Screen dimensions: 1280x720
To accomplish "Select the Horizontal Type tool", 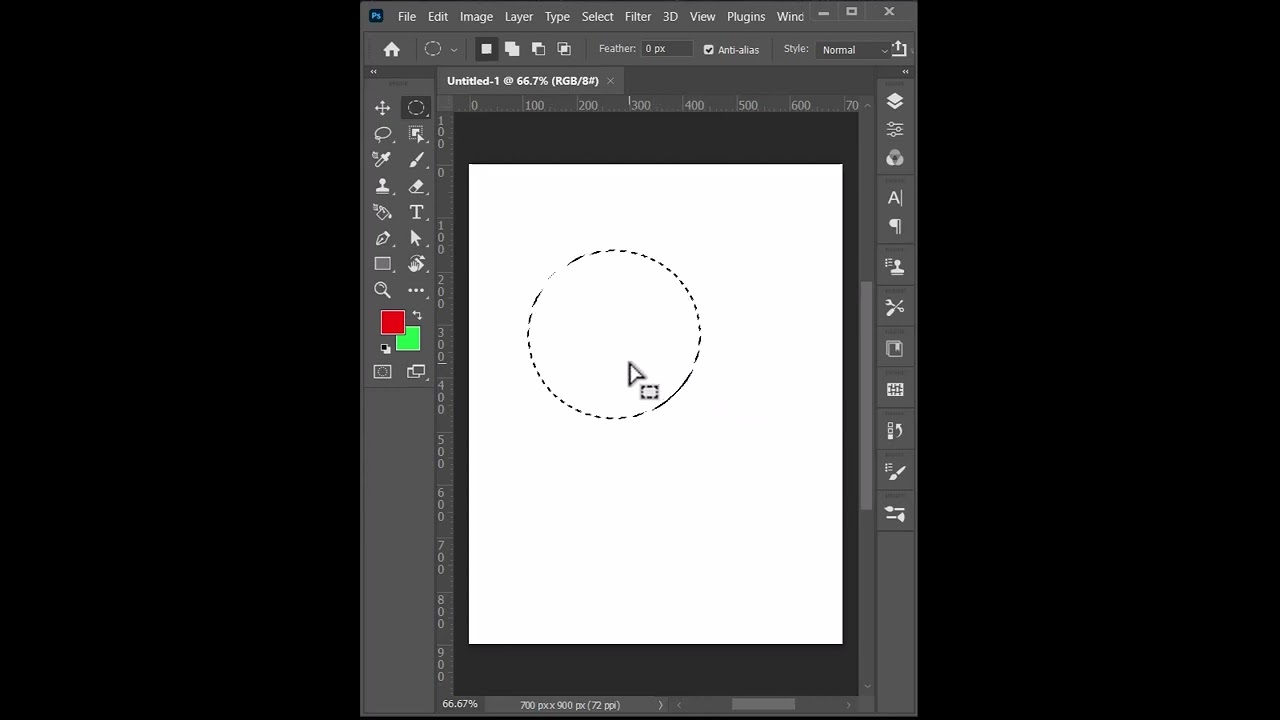I will tap(416, 212).
